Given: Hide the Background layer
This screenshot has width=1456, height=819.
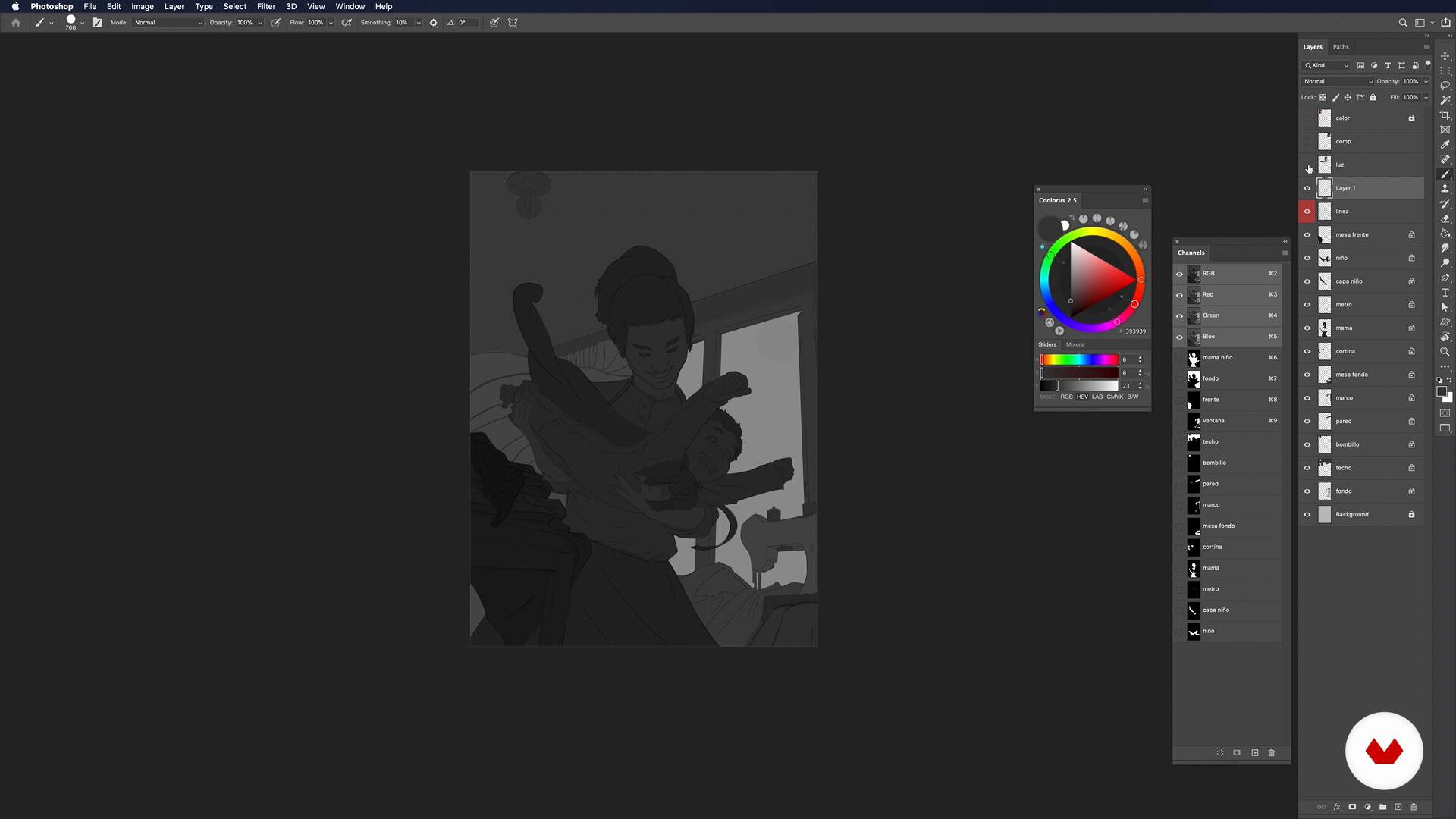Looking at the screenshot, I should (x=1307, y=515).
